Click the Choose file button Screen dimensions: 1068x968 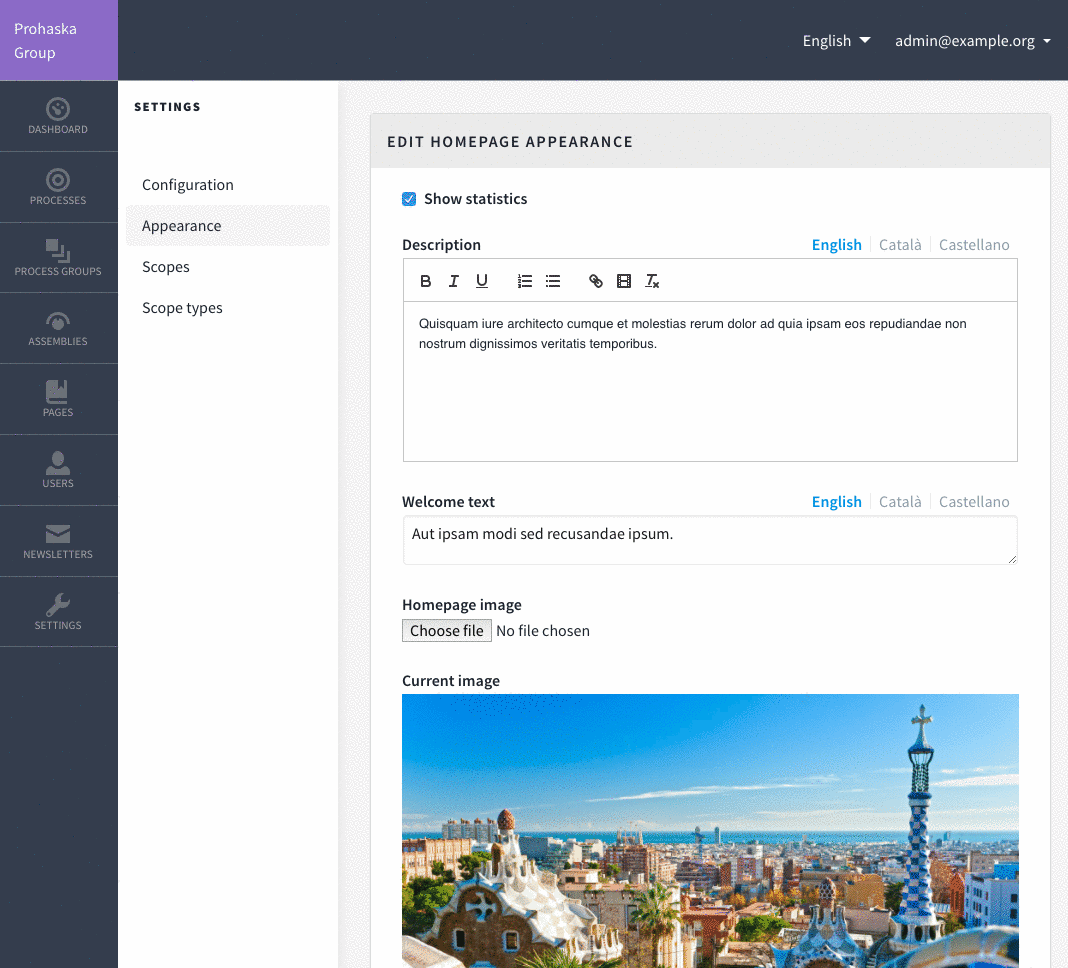(447, 631)
